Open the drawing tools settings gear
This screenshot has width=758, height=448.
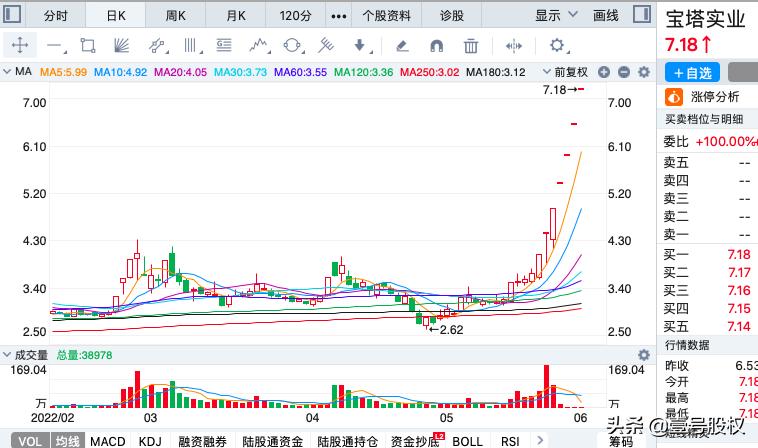(557, 45)
